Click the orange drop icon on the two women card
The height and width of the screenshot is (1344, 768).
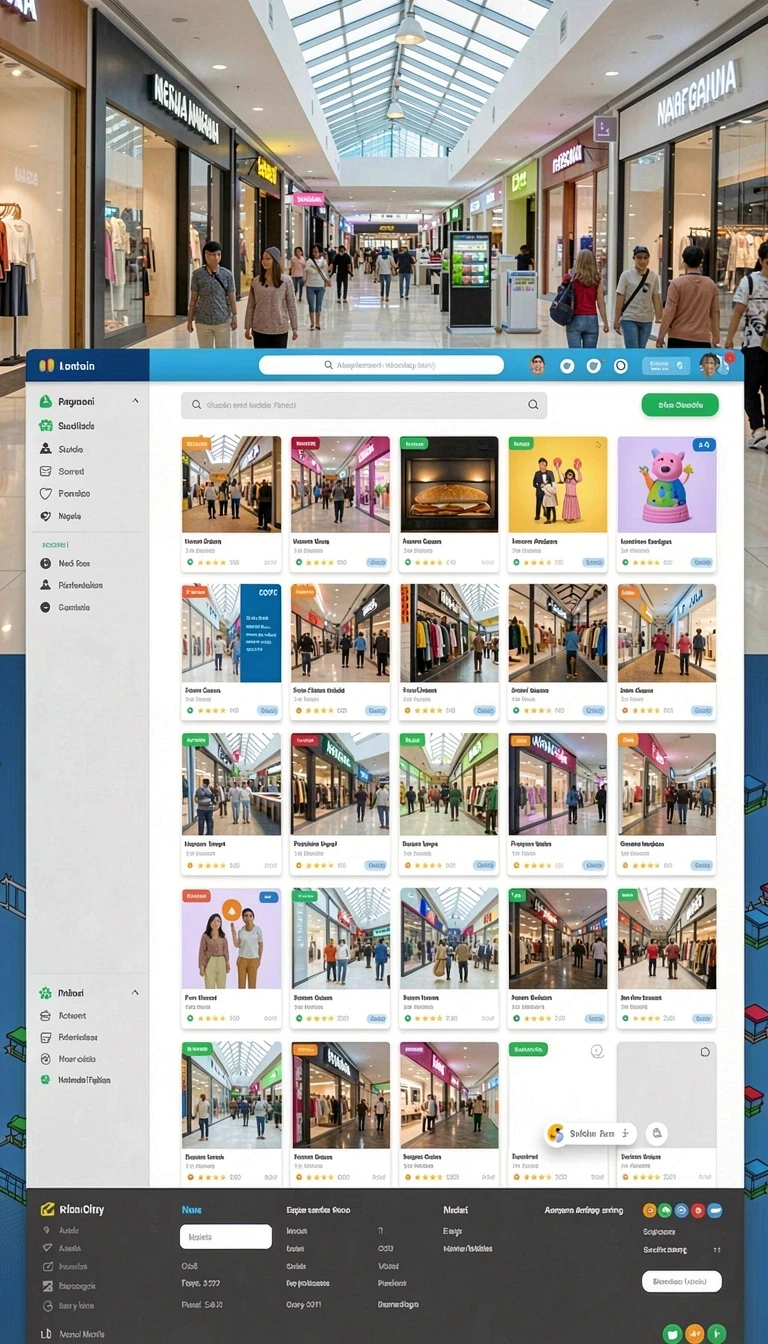(x=232, y=910)
